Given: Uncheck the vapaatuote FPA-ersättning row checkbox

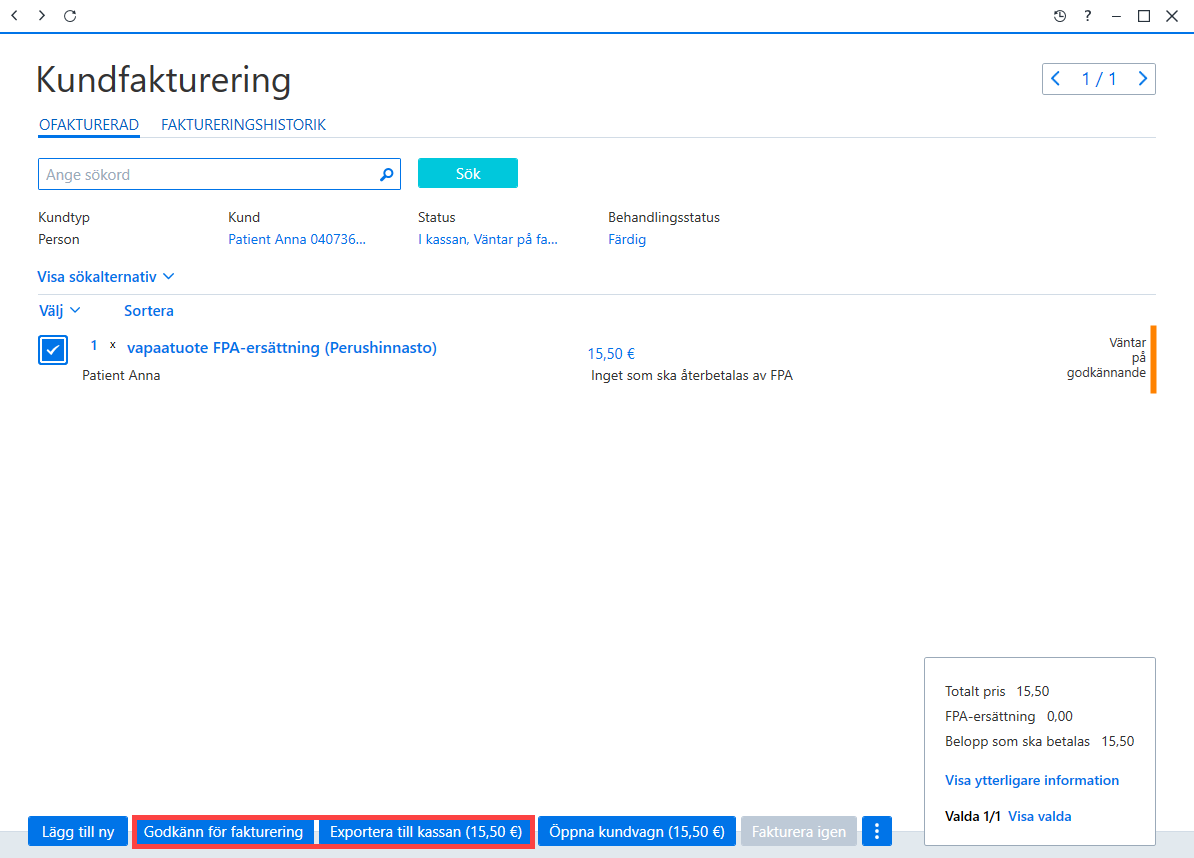Looking at the screenshot, I should tap(53, 350).
